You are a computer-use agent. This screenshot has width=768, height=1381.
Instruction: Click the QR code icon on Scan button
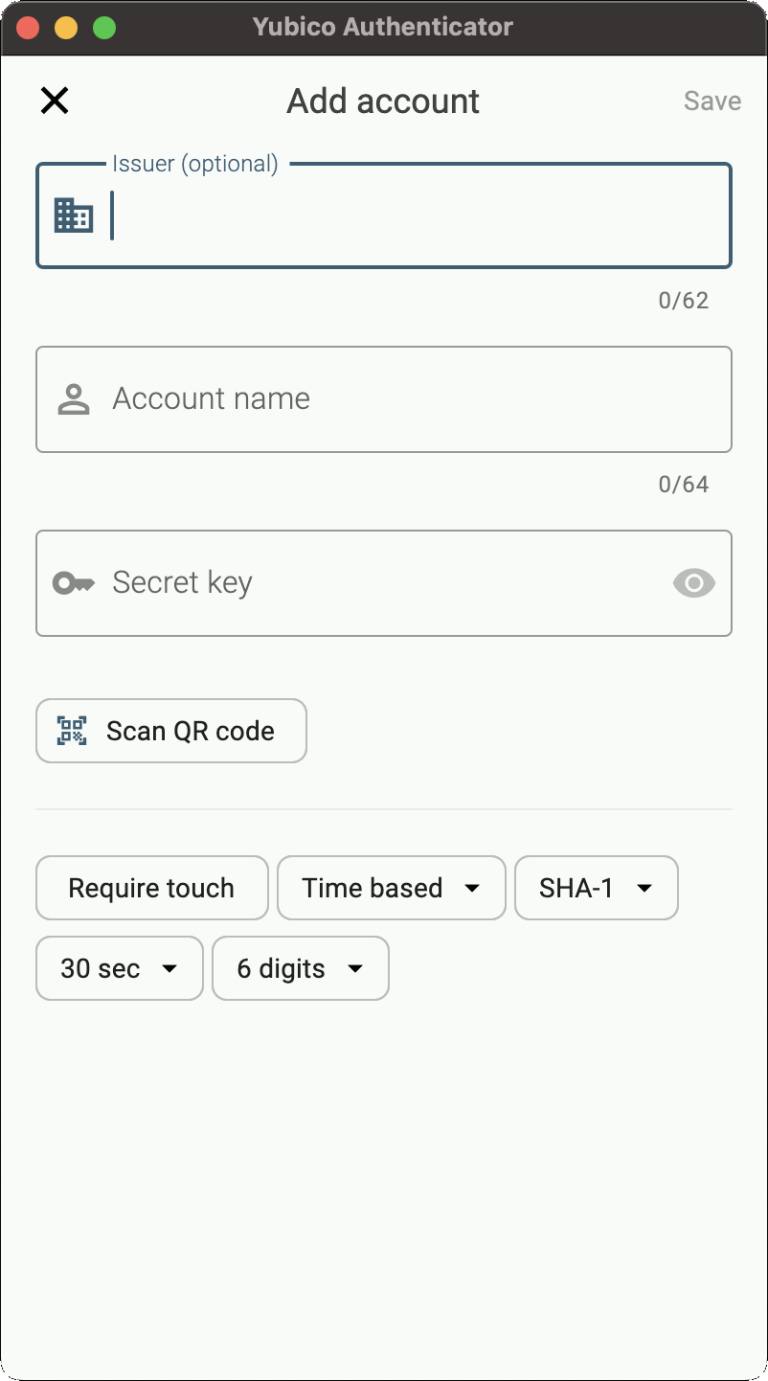(72, 731)
